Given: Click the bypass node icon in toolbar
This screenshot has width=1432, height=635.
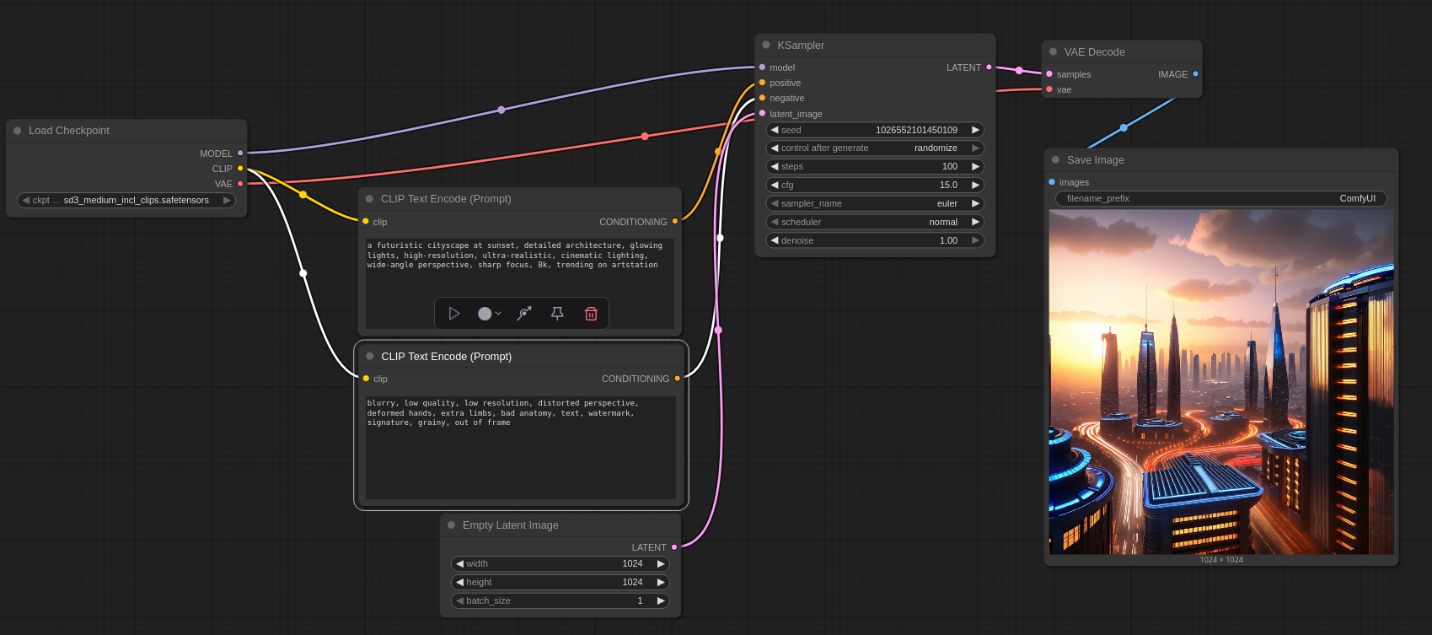Looking at the screenshot, I should point(523,314).
